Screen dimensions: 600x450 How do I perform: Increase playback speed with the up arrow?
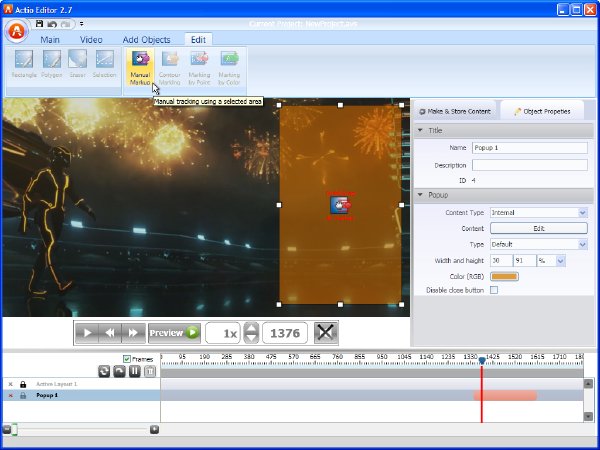[x=251, y=328]
